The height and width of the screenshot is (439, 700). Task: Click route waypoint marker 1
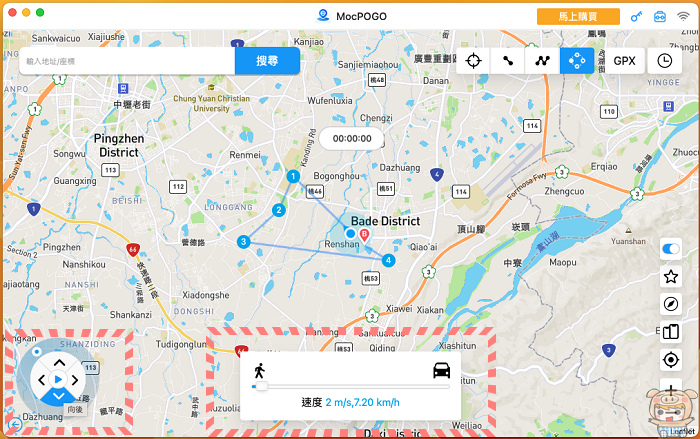coord(293,176)
